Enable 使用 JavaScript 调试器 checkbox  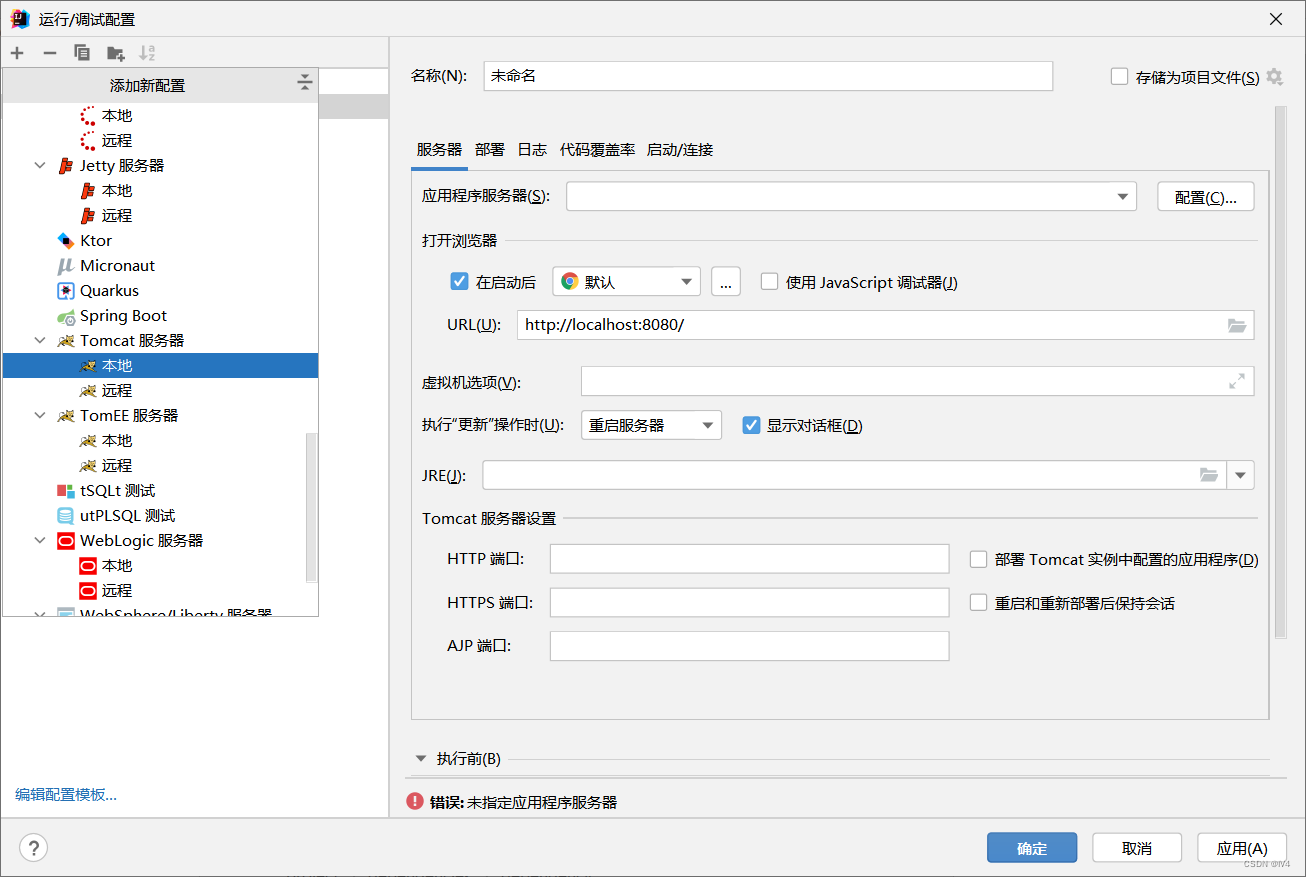coord(769,282)
